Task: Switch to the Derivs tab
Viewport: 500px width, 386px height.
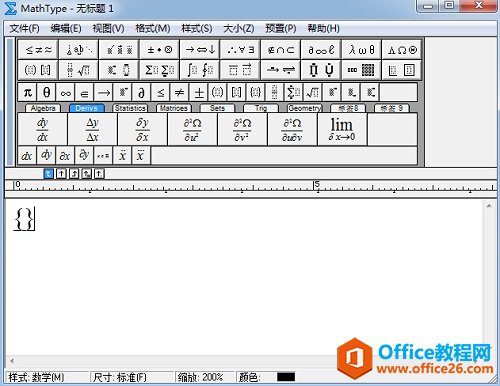Action: (86, 108)
